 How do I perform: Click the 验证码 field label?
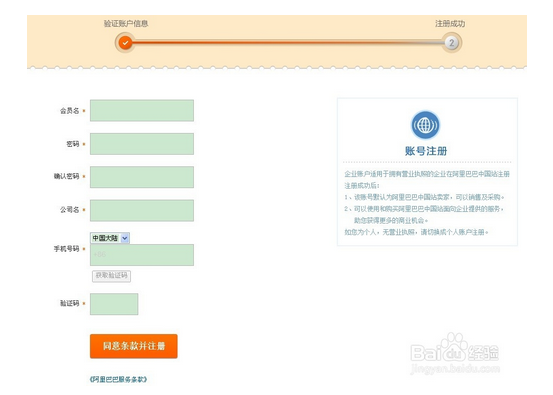69,303
